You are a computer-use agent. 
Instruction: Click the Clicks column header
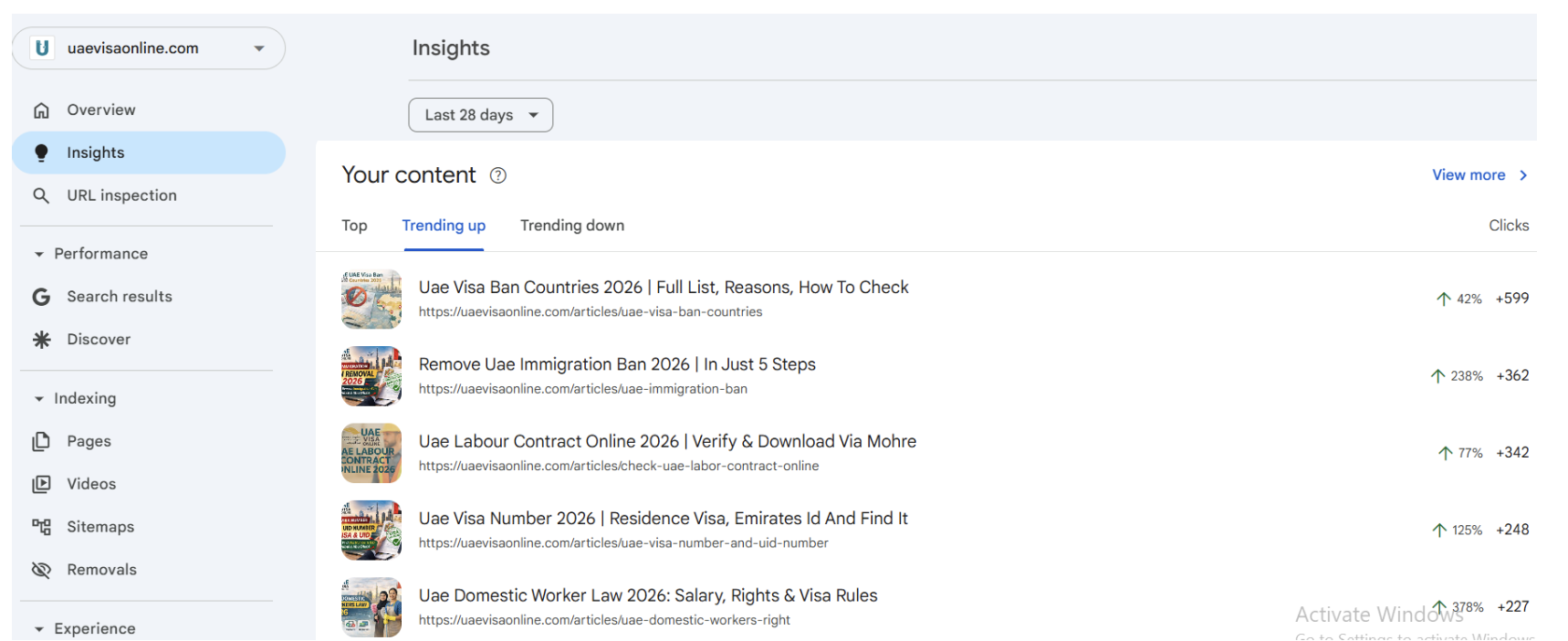pos(1509,226)
